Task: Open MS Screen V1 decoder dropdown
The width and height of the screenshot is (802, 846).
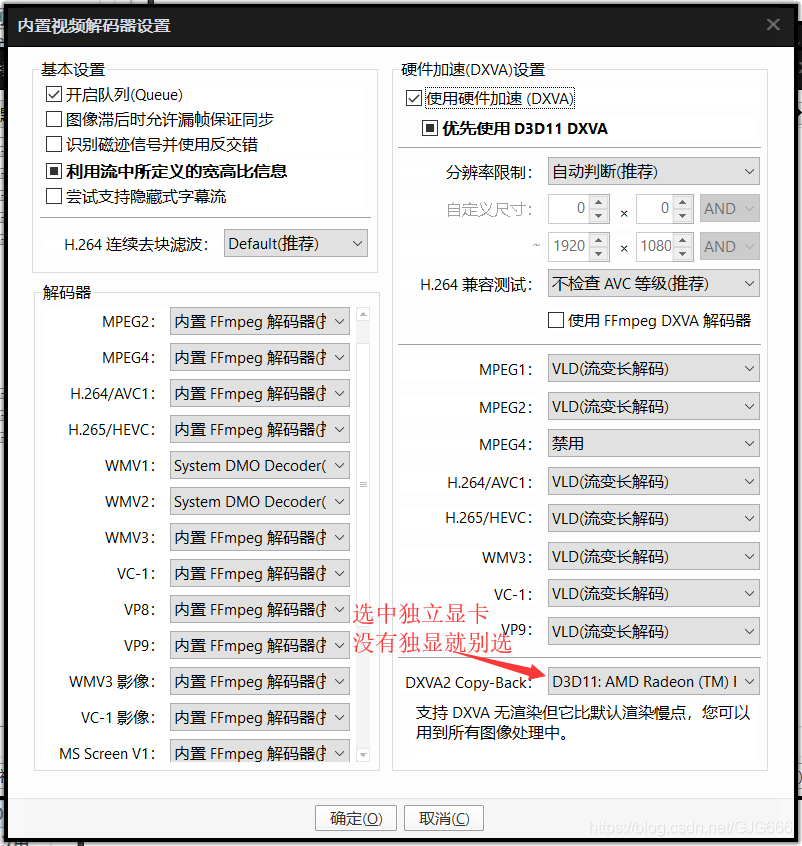Action: 260,751
